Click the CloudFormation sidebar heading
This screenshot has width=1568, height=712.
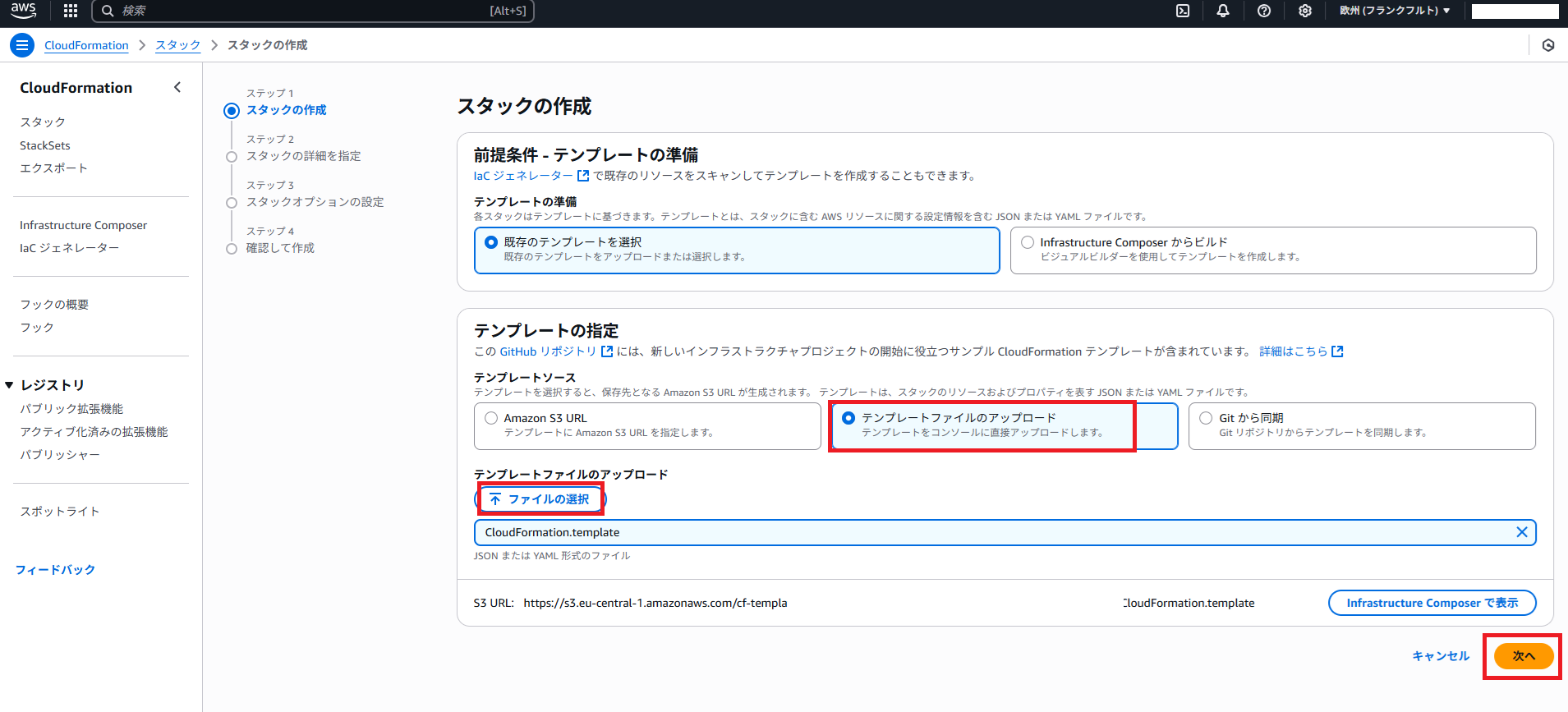pyautogui.click(x=76, y=88)
